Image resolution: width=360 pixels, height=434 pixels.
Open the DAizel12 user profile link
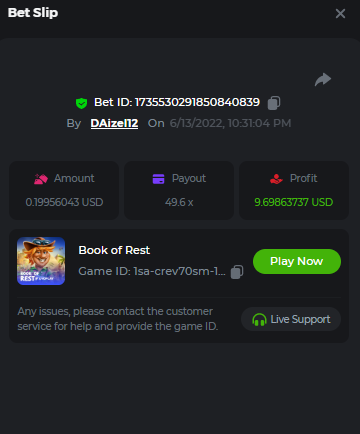pyautogui.click(x=114, y=123)
